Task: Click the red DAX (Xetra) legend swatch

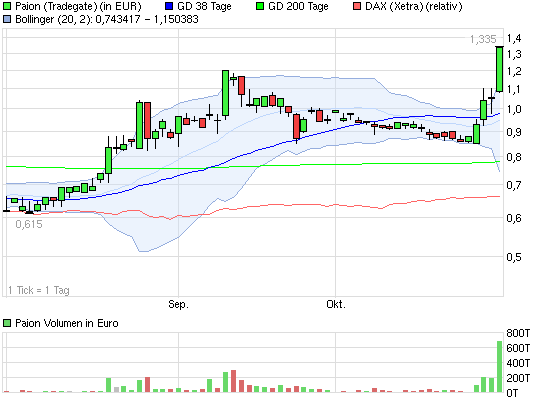Action: coord(357,6)
